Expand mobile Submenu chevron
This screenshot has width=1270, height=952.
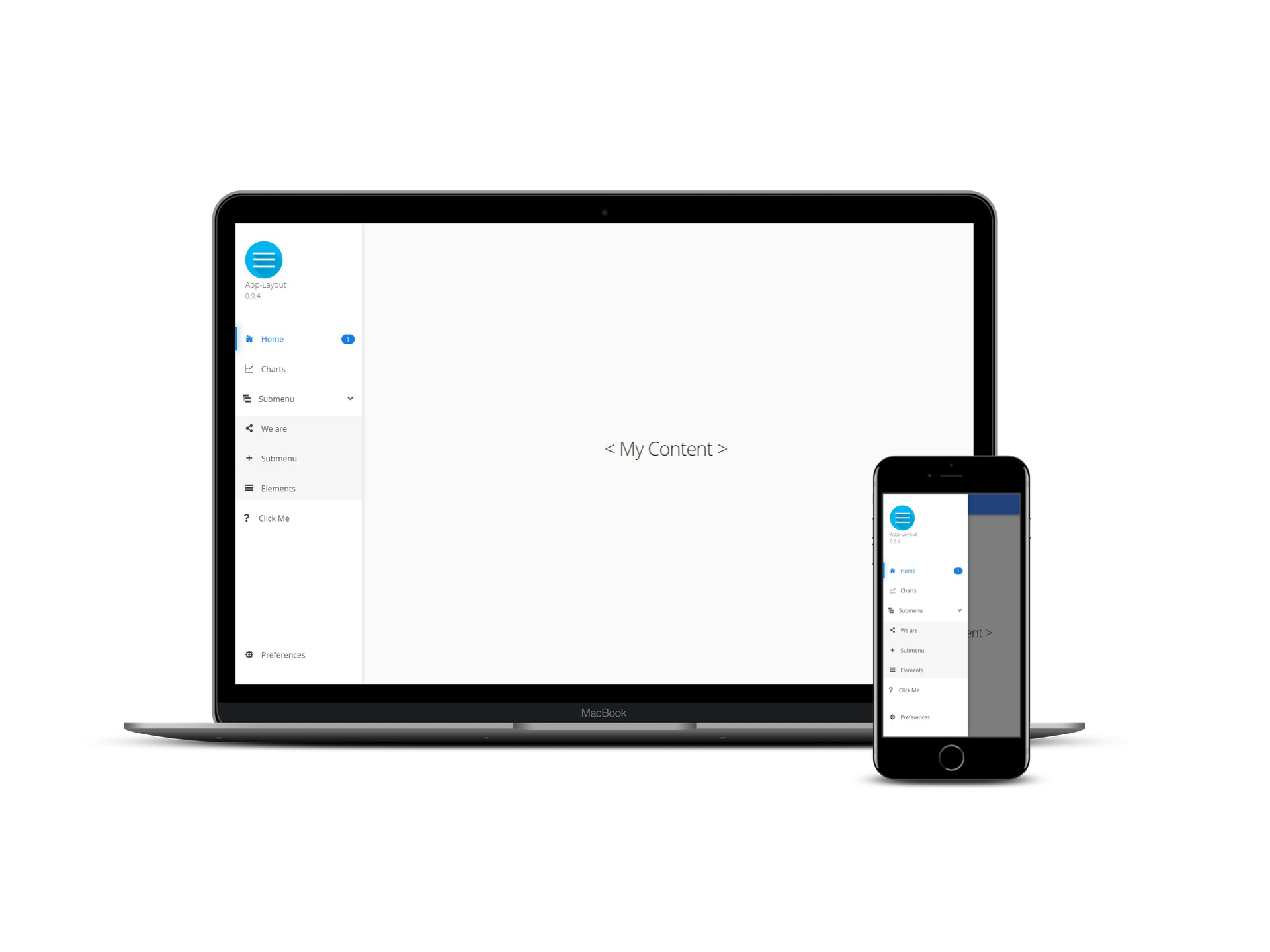[x=959, y=610]
